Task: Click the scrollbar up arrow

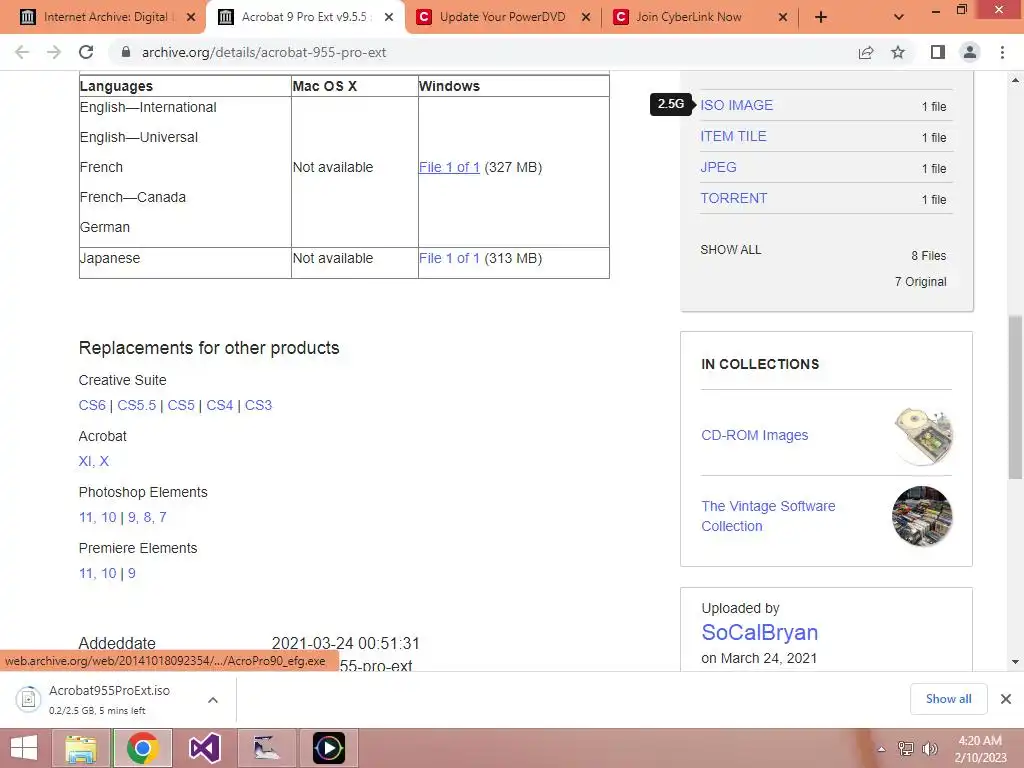Action: pos(1015,80)
